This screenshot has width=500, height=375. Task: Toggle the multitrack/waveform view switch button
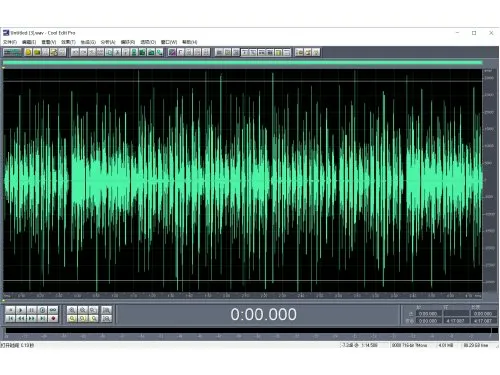pos(12,52)
